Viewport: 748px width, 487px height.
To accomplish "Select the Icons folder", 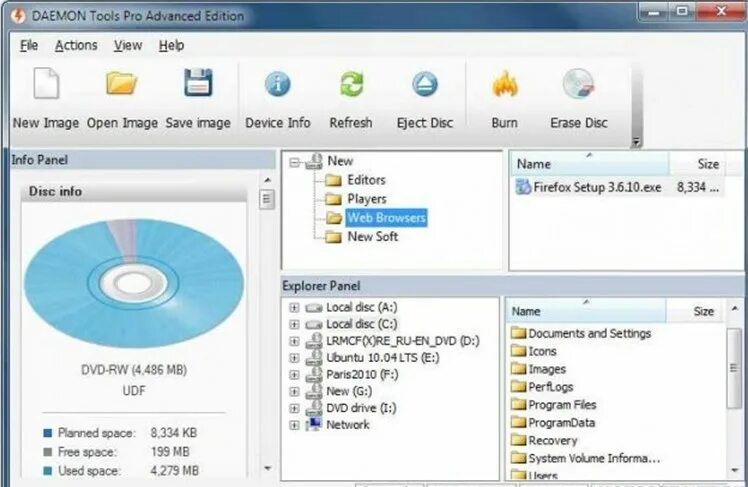I will 542,351.
